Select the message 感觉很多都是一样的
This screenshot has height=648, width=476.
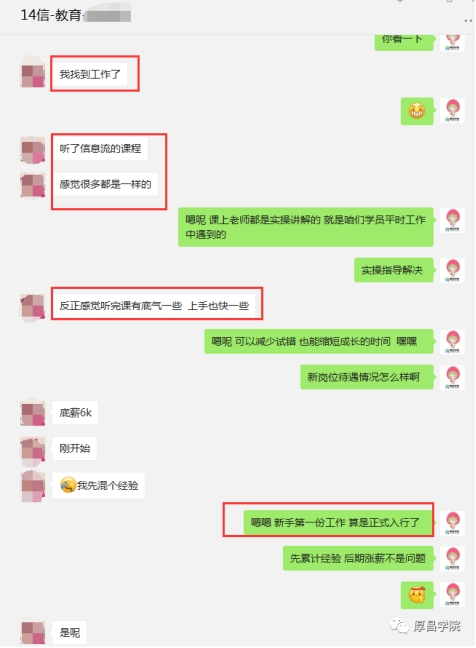[x=105, y=184]
